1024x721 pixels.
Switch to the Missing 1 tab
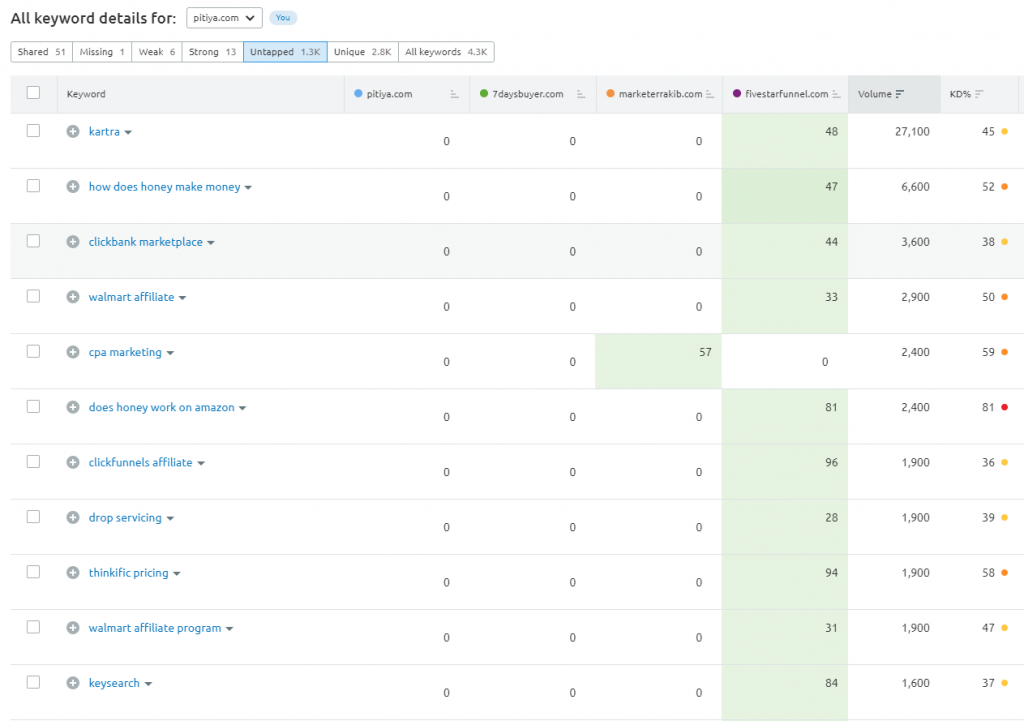click(x=102, y=52)
